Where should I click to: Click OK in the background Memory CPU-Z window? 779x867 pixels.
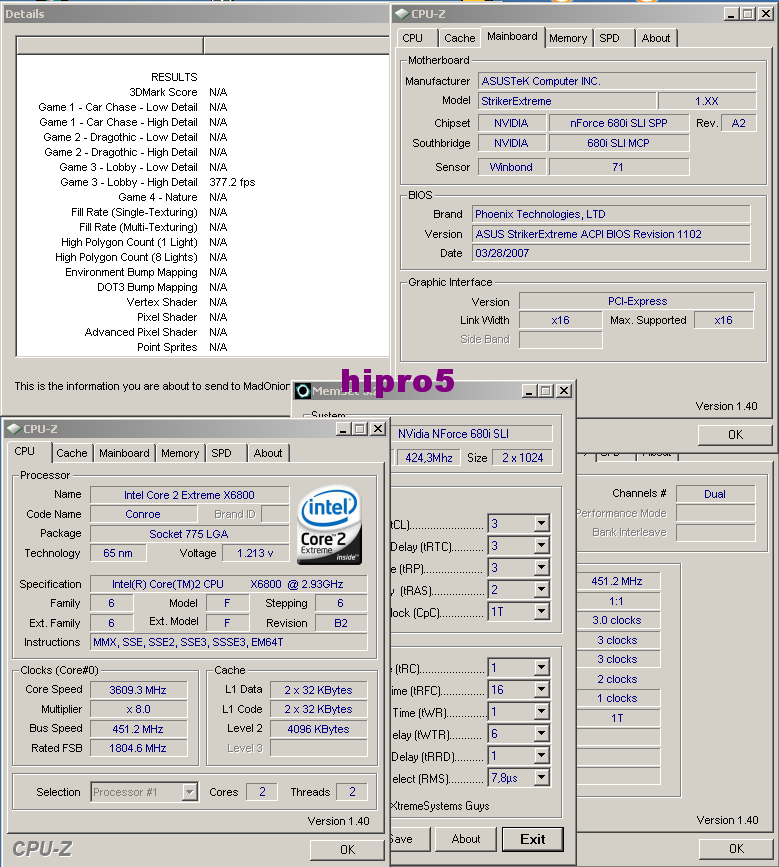(736, 848)
